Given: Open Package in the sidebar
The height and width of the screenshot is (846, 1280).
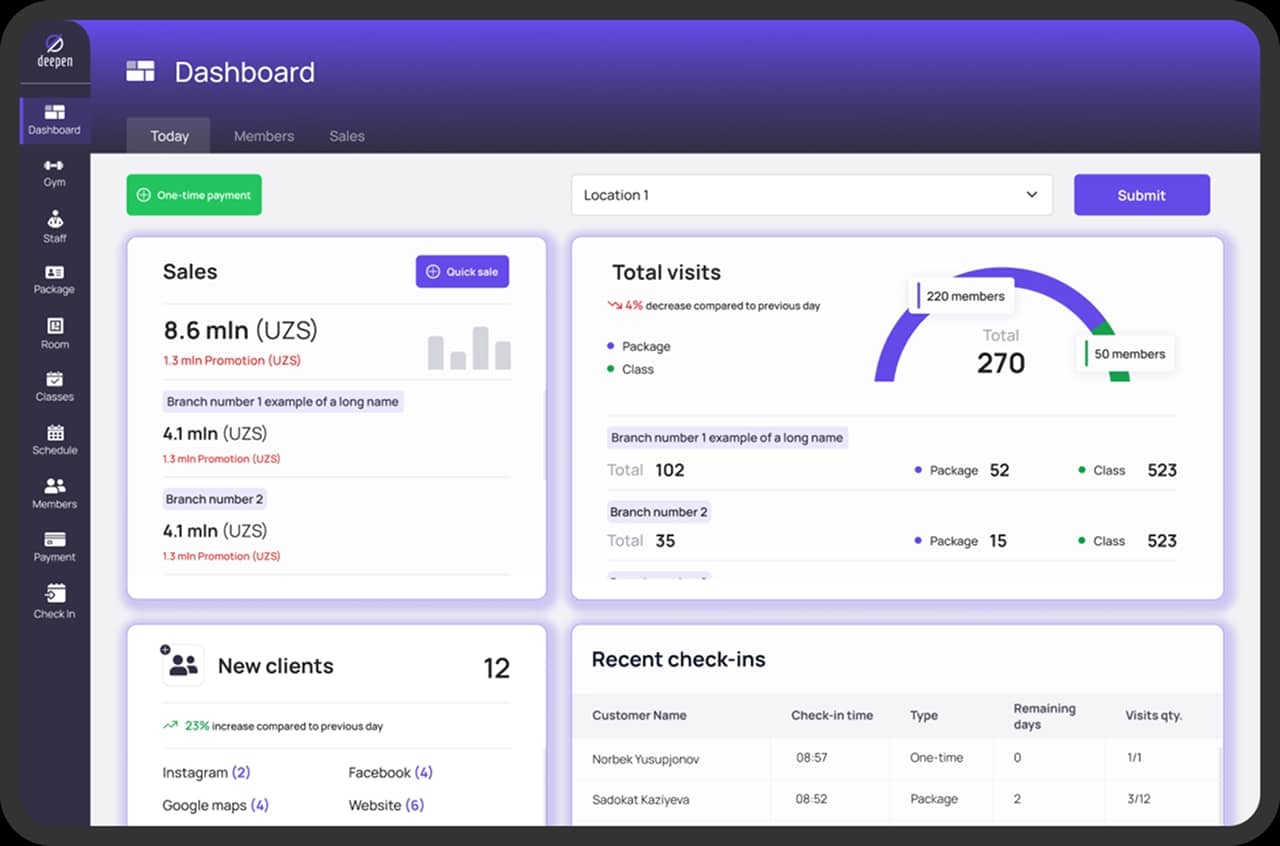Looking at the screenshot, I should (x=55, y=280).
